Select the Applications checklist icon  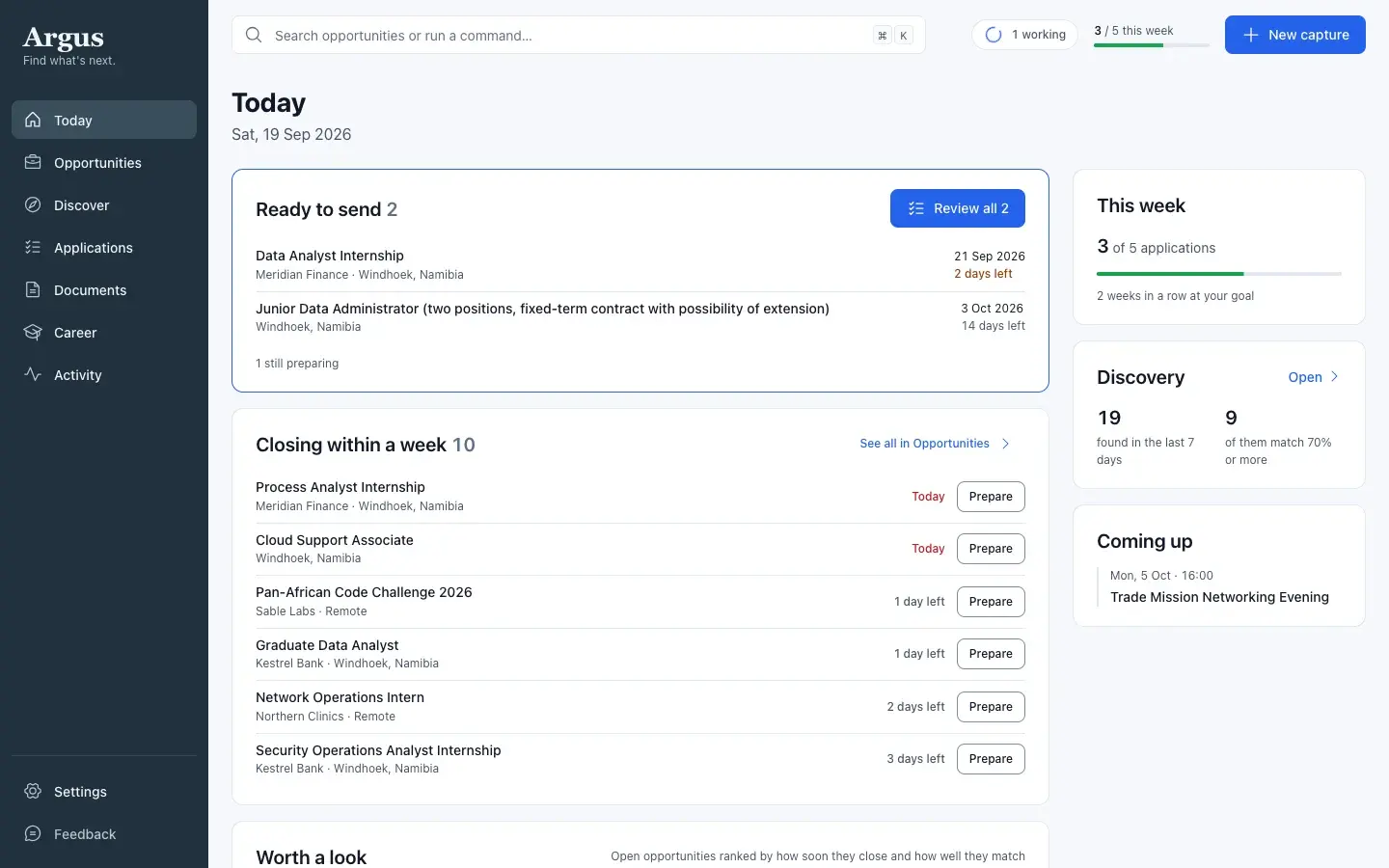[33, 247]
